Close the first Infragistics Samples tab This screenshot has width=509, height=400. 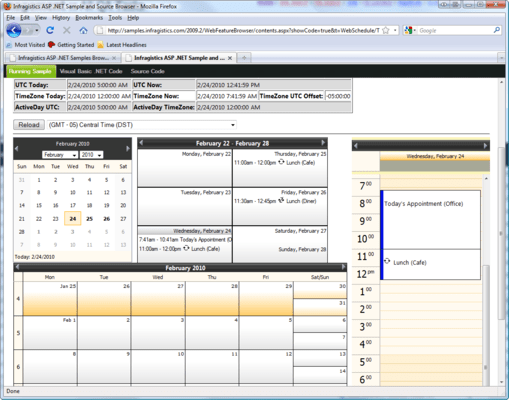tap(114, 58)
